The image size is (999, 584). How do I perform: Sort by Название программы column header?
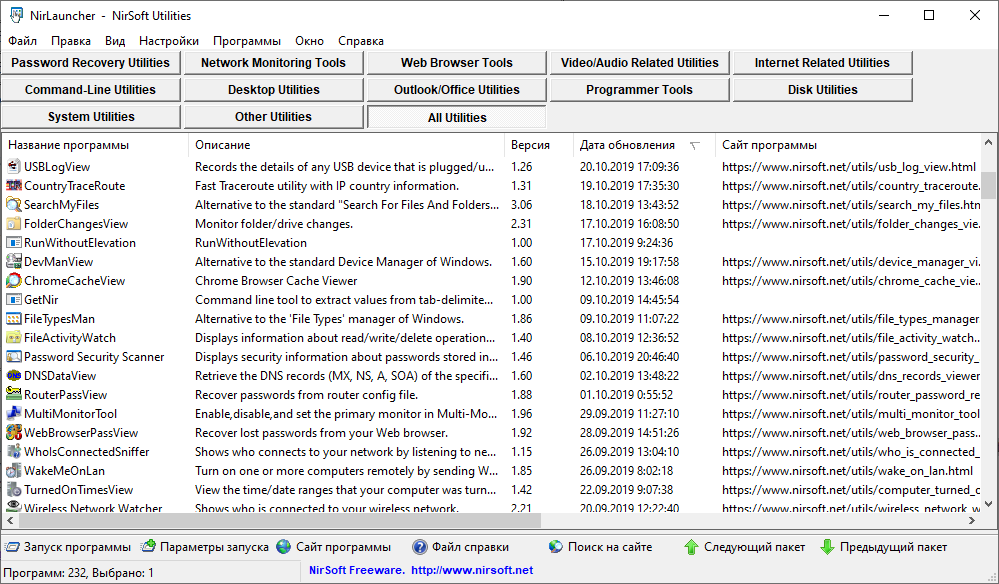[x=95, y=145]
